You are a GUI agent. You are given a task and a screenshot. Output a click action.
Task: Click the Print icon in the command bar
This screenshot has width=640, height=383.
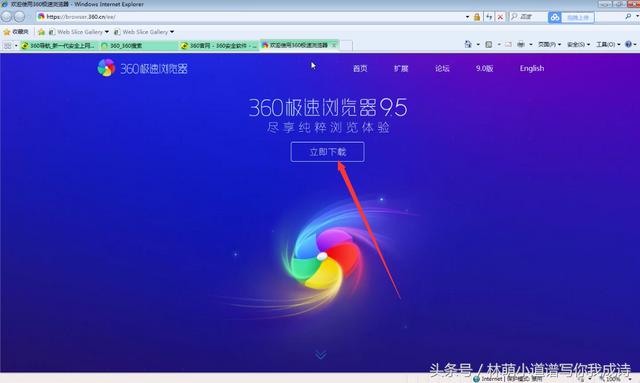coord(521,44)
